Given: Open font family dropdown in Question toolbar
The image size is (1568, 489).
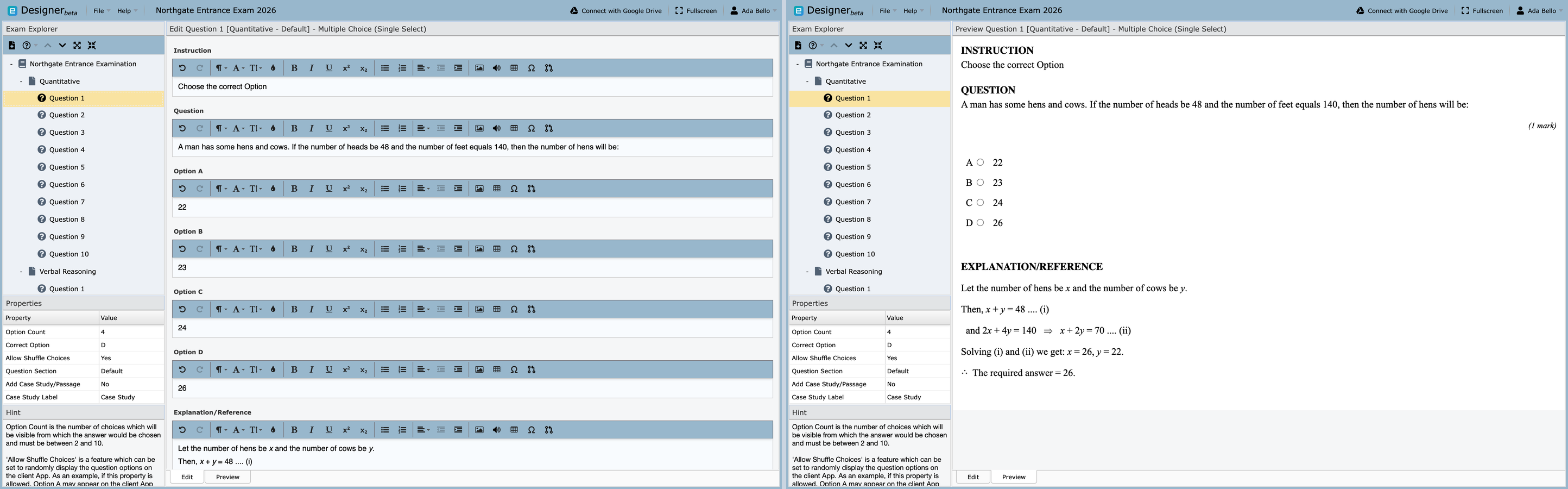Looking at the screenshot, I should tap(238, 128).
